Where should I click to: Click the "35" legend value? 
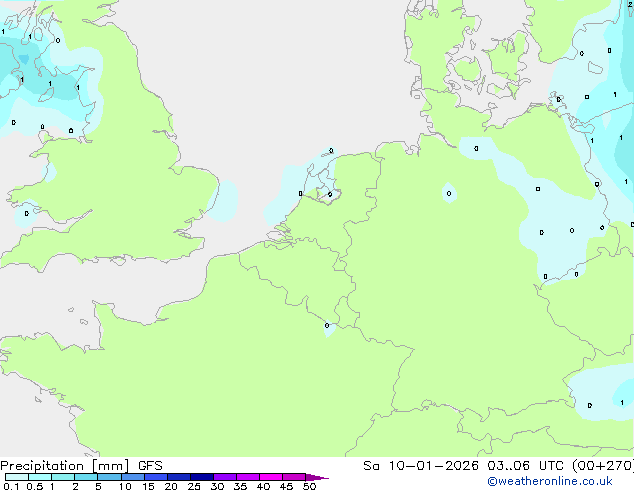click(x=240, y=486)
